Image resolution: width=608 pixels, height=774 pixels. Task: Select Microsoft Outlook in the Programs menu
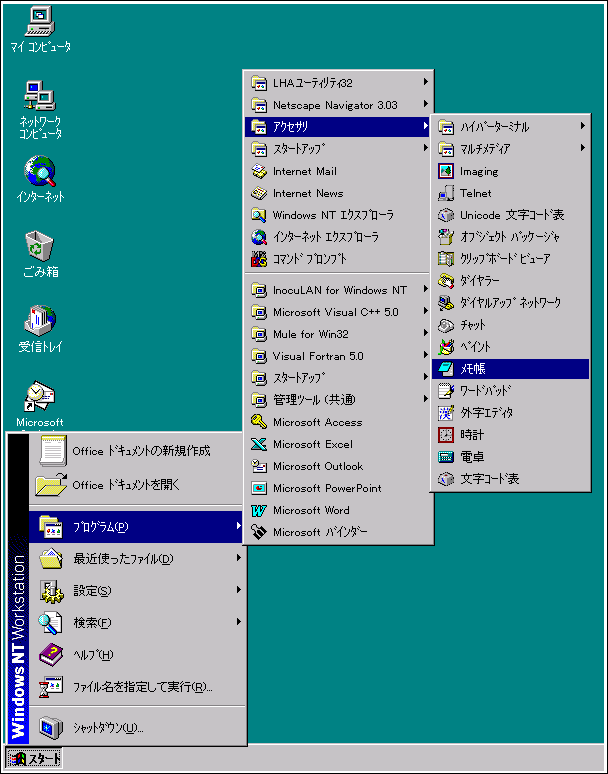pyautogui.click(x=339, y=466)
